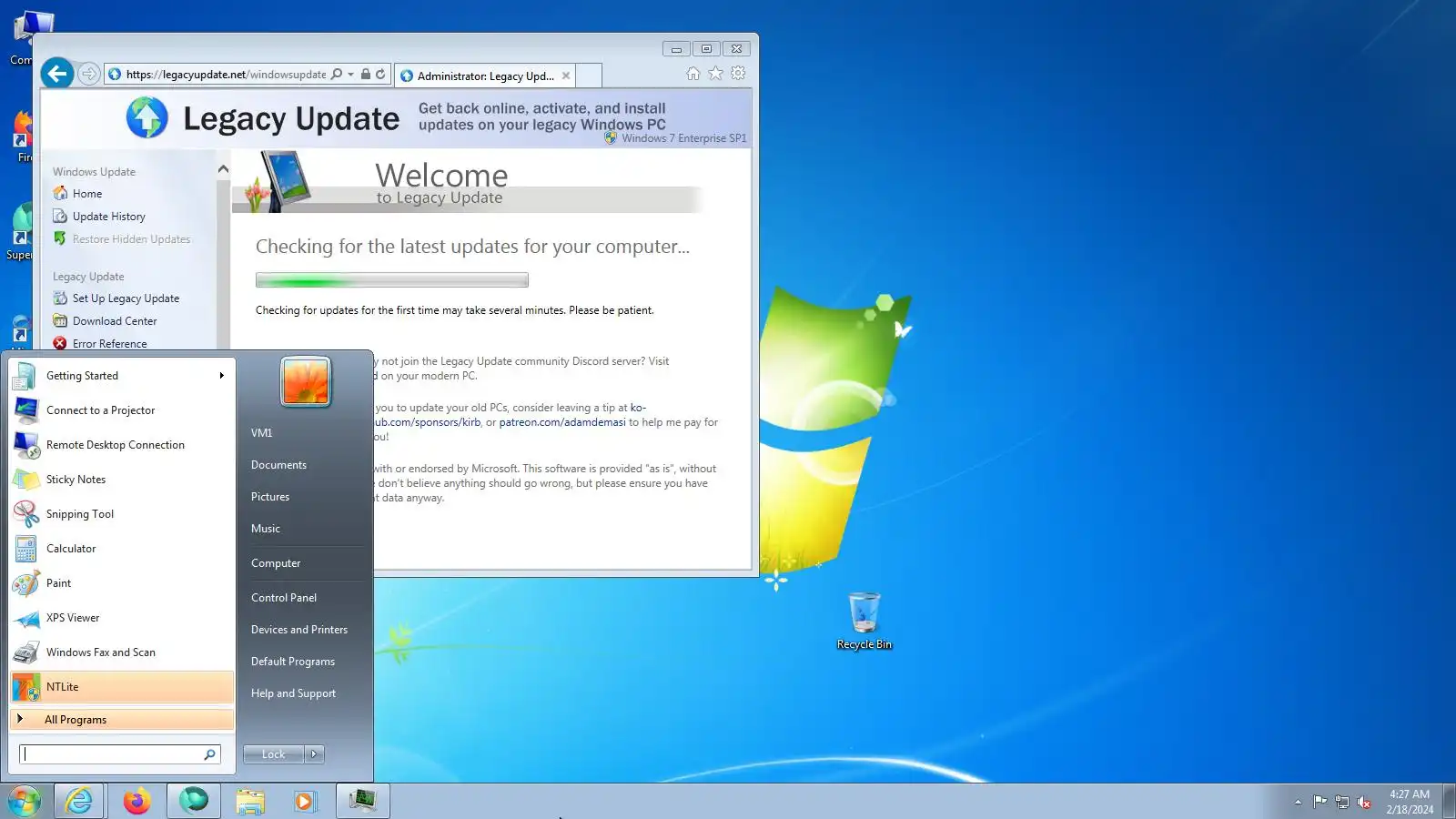
Task: Click the Home link in Legacy Update sidebar
Action: coord(87,194)
